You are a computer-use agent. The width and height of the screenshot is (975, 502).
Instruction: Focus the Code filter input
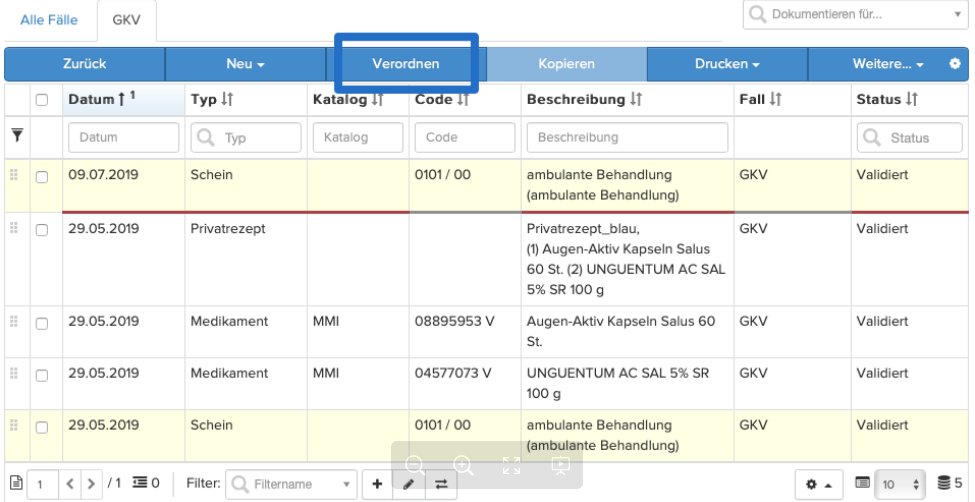tap(465, 137)
